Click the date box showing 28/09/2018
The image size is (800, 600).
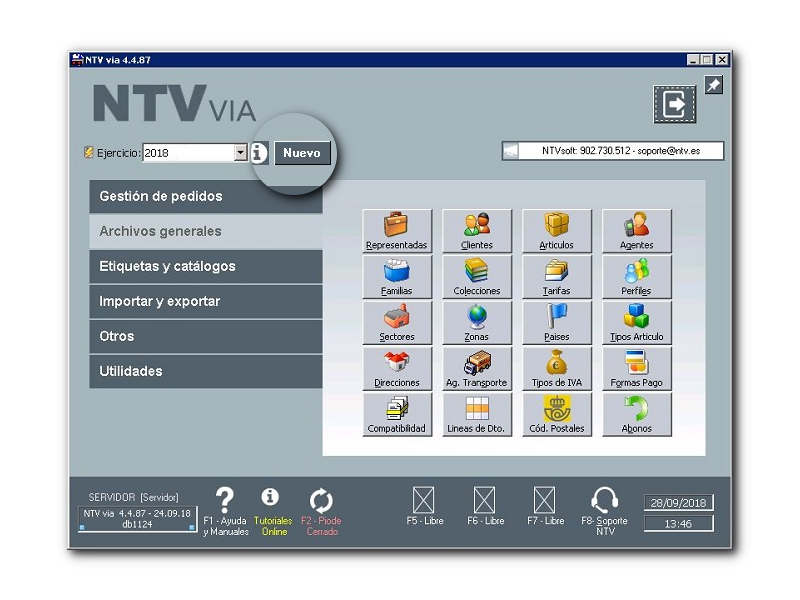[678, 503]
